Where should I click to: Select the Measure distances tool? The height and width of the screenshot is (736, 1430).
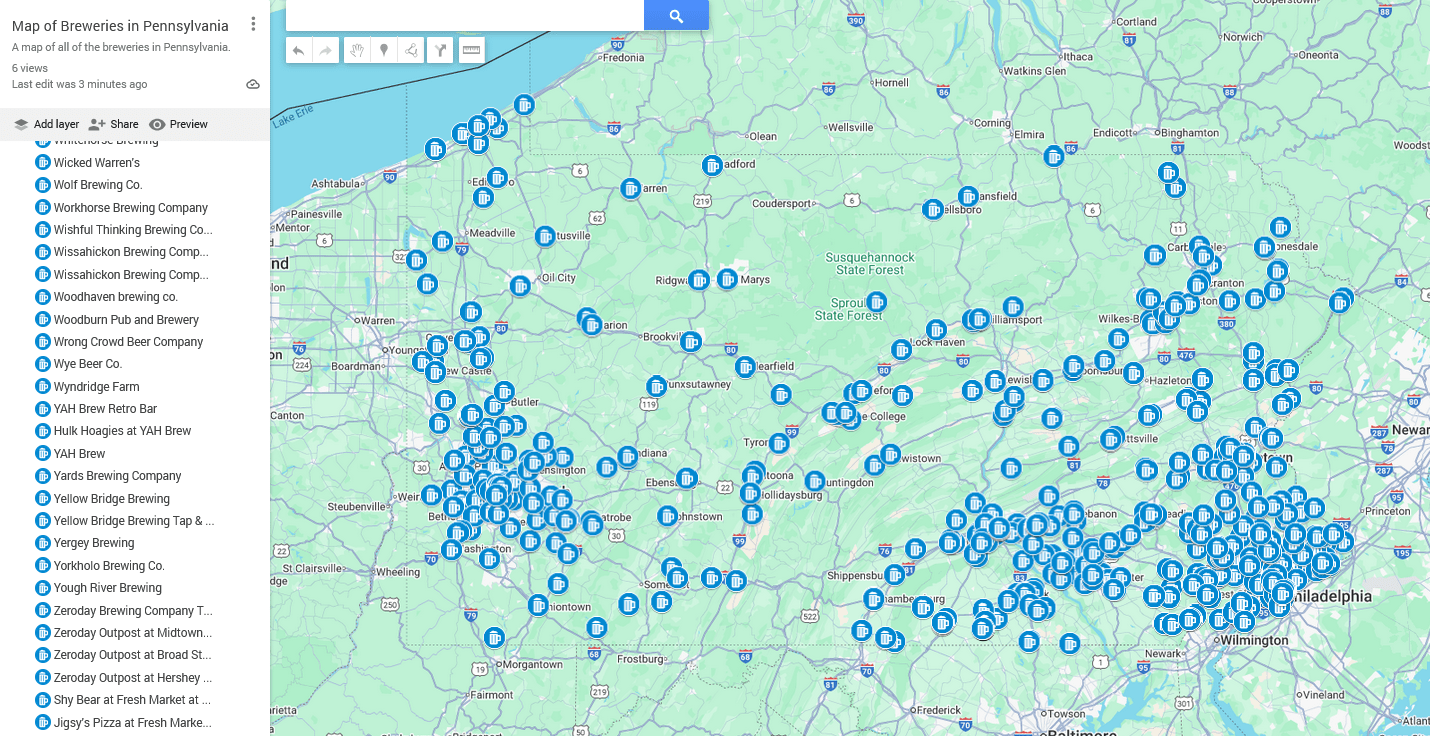470,50
